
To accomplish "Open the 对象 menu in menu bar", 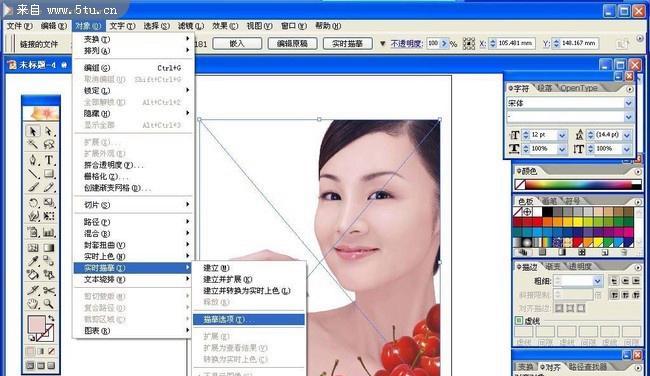I will click(88, 26).
